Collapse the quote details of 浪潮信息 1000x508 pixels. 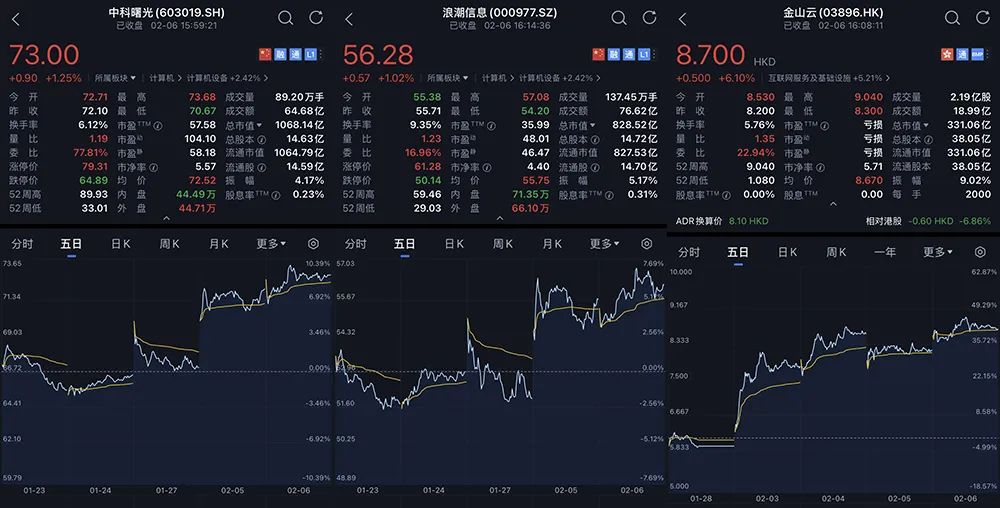coord(500,218)
